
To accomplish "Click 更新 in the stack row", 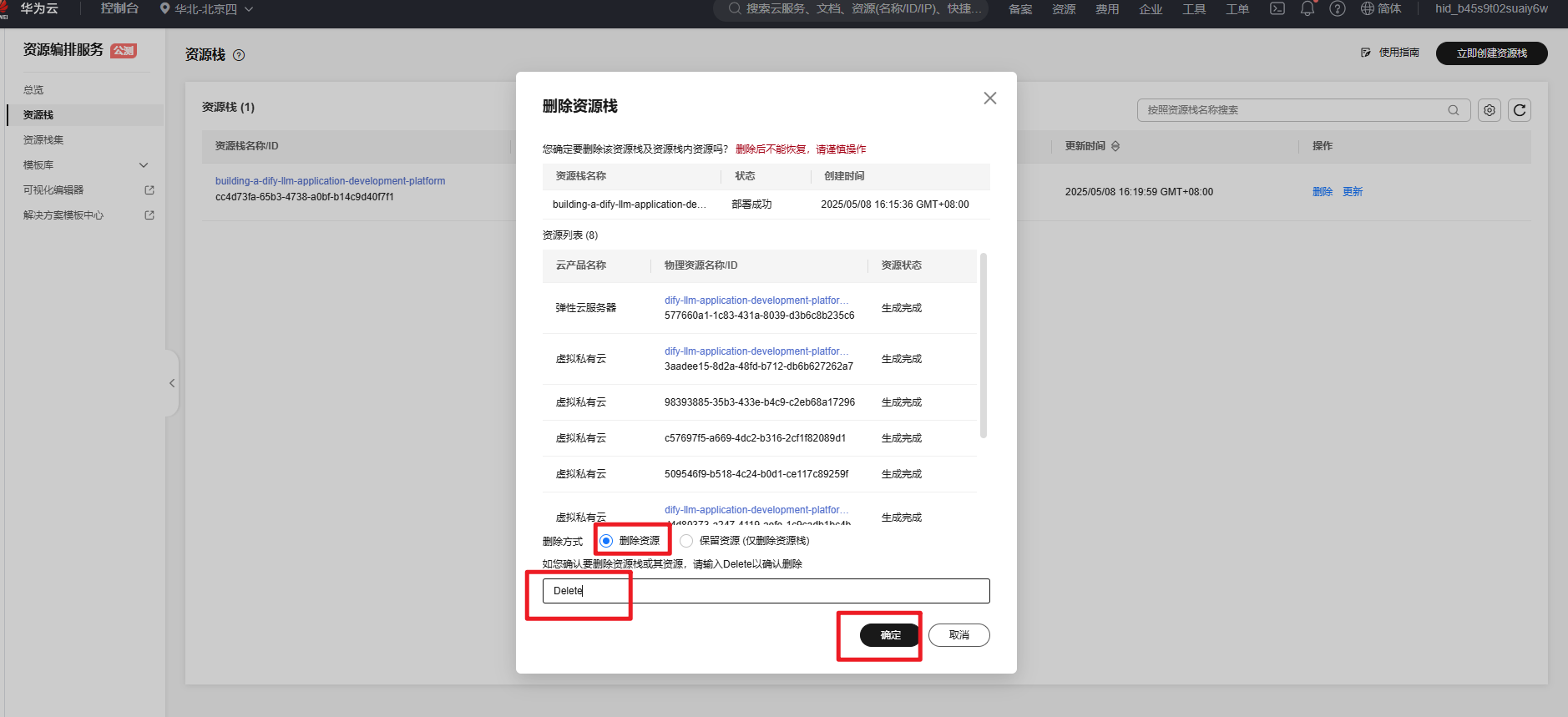I will click(1353, 192).
